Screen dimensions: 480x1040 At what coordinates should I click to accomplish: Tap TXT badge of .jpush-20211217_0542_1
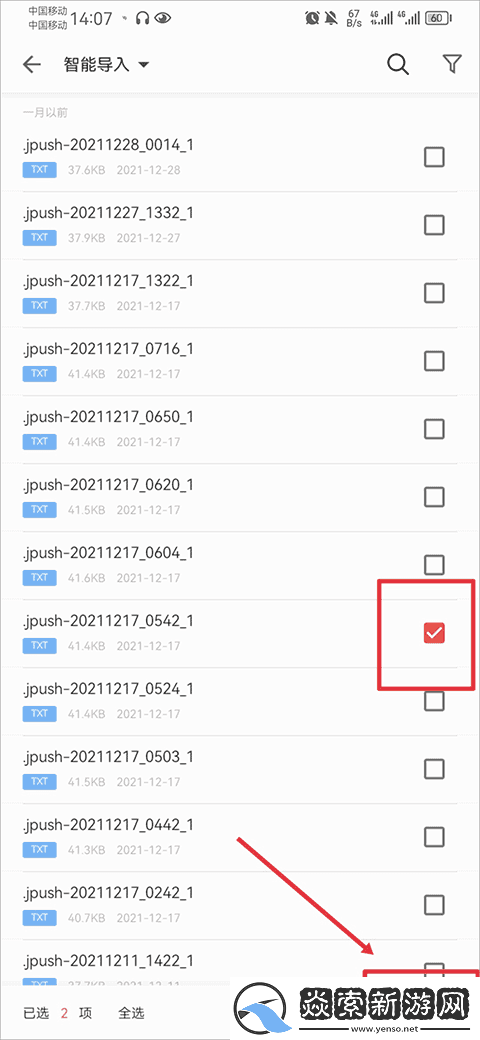[39, 645]
